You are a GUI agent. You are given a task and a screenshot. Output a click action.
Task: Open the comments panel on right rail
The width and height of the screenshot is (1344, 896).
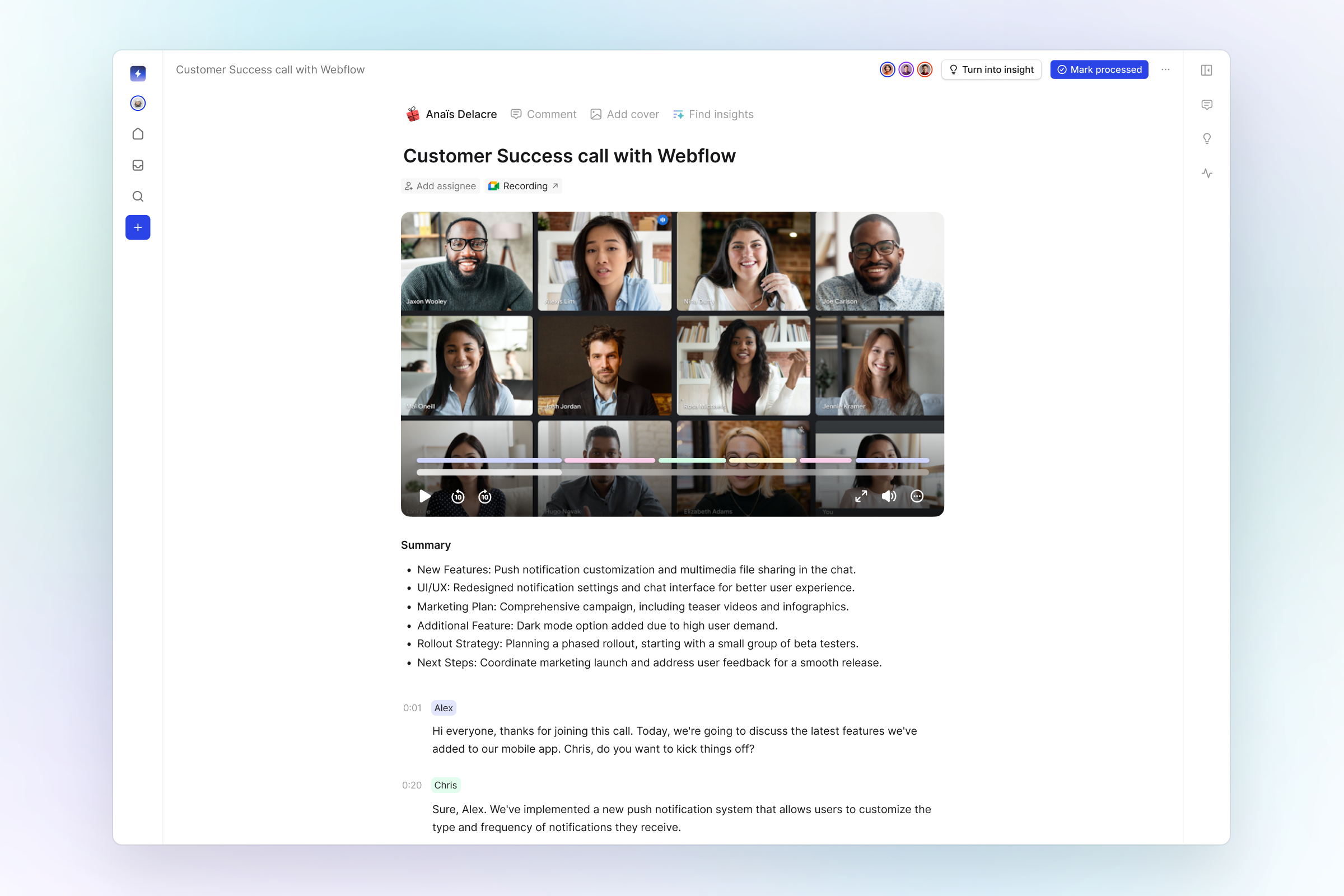pos(1206,105)
